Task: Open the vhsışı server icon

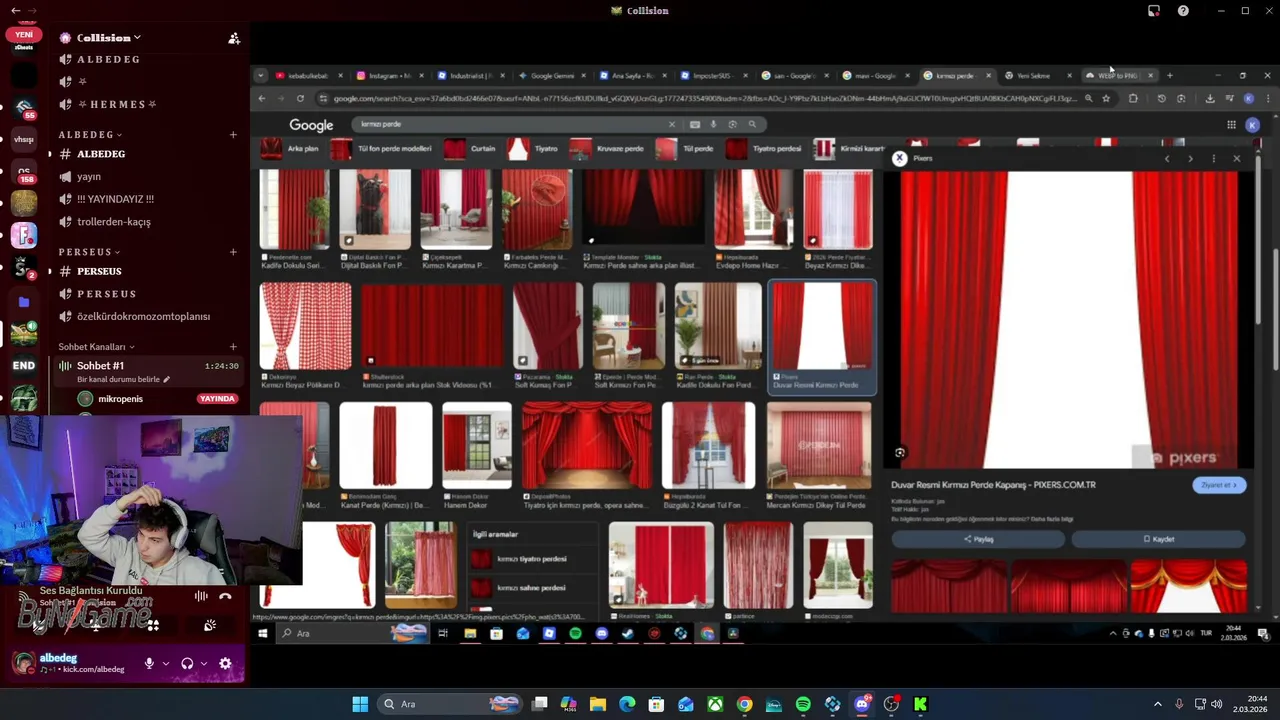Action: coord(24,140)
